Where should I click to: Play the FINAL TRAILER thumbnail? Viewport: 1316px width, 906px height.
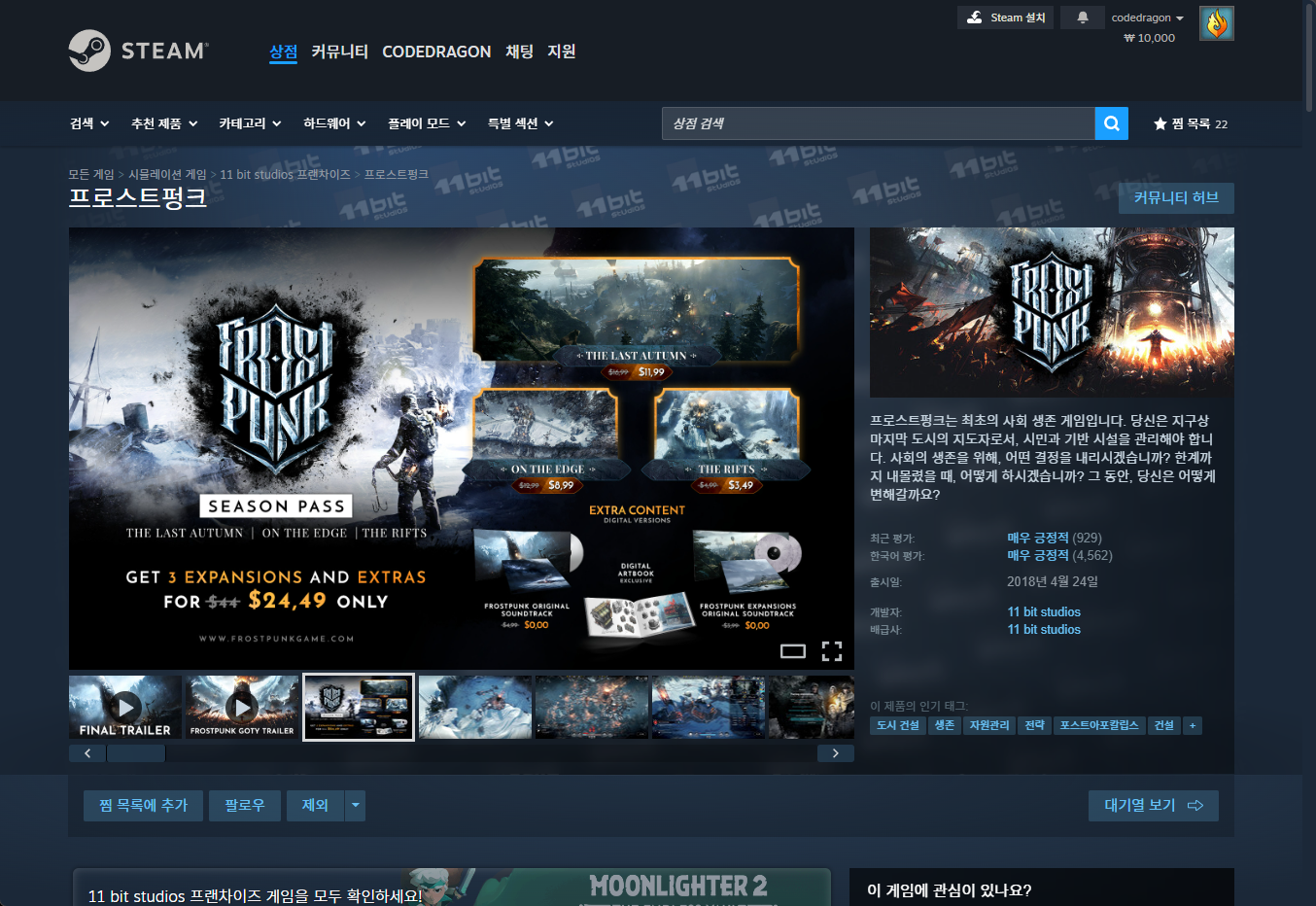pos(125,707)
